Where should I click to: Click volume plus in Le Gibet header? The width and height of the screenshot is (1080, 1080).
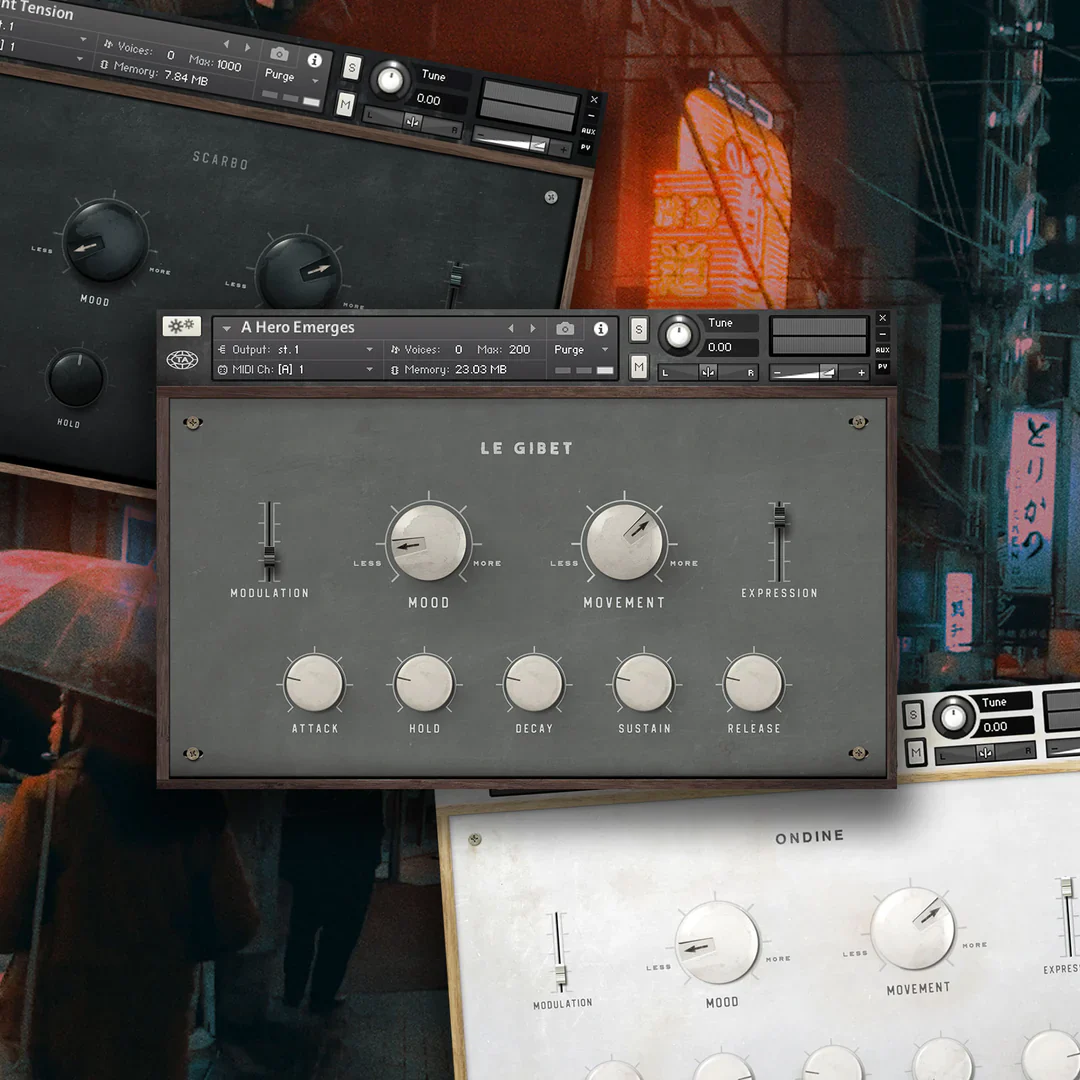point(861,373)
